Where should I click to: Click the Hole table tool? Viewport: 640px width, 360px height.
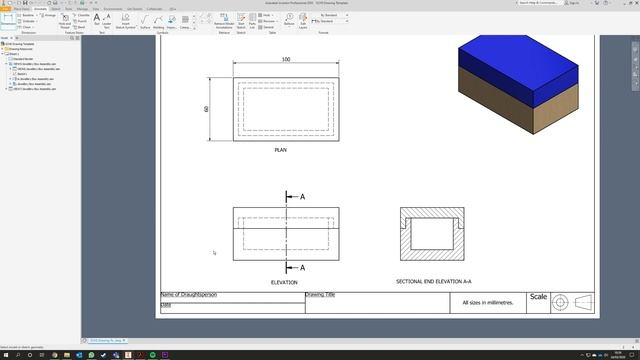tap(266, 15)
